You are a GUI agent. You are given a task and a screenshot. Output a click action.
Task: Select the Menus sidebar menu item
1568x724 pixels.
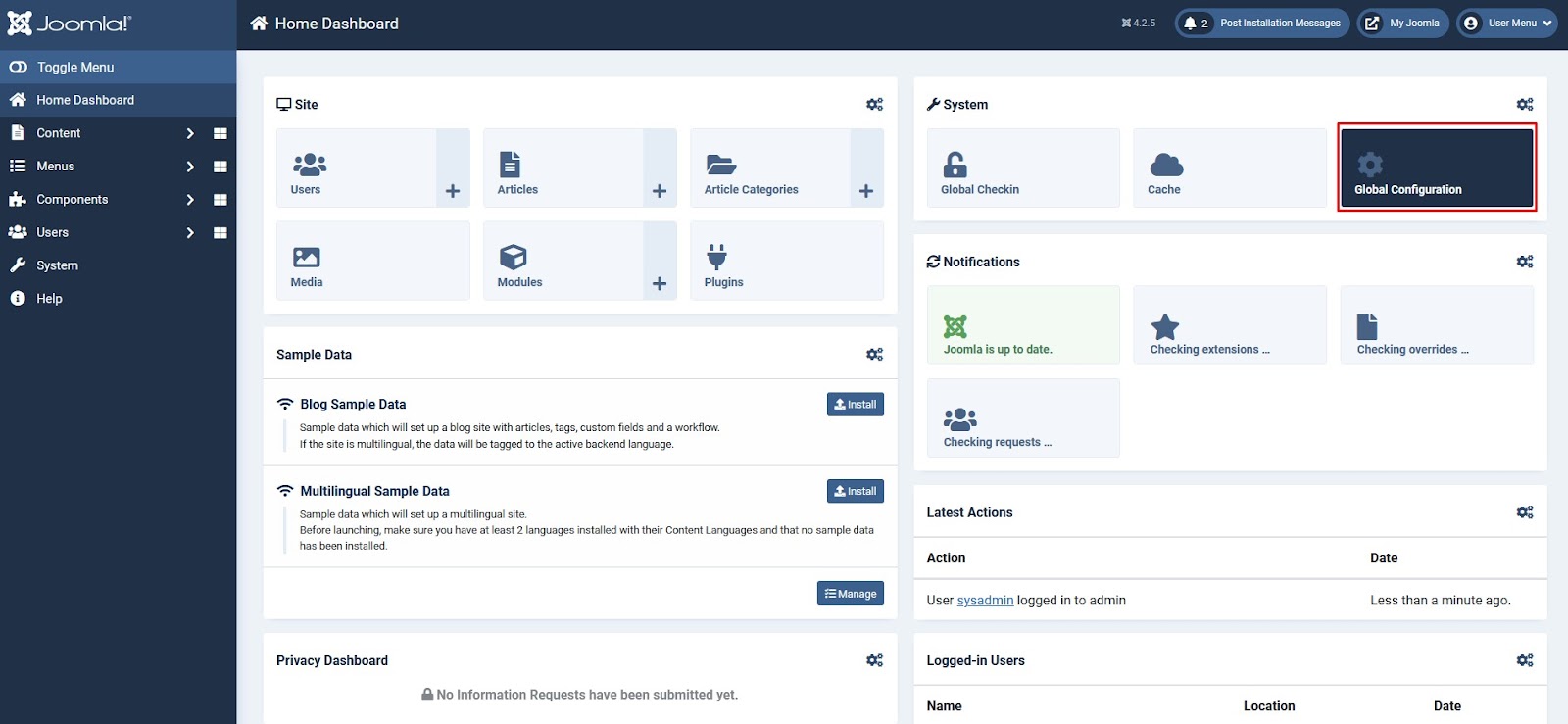pos(56,167)
